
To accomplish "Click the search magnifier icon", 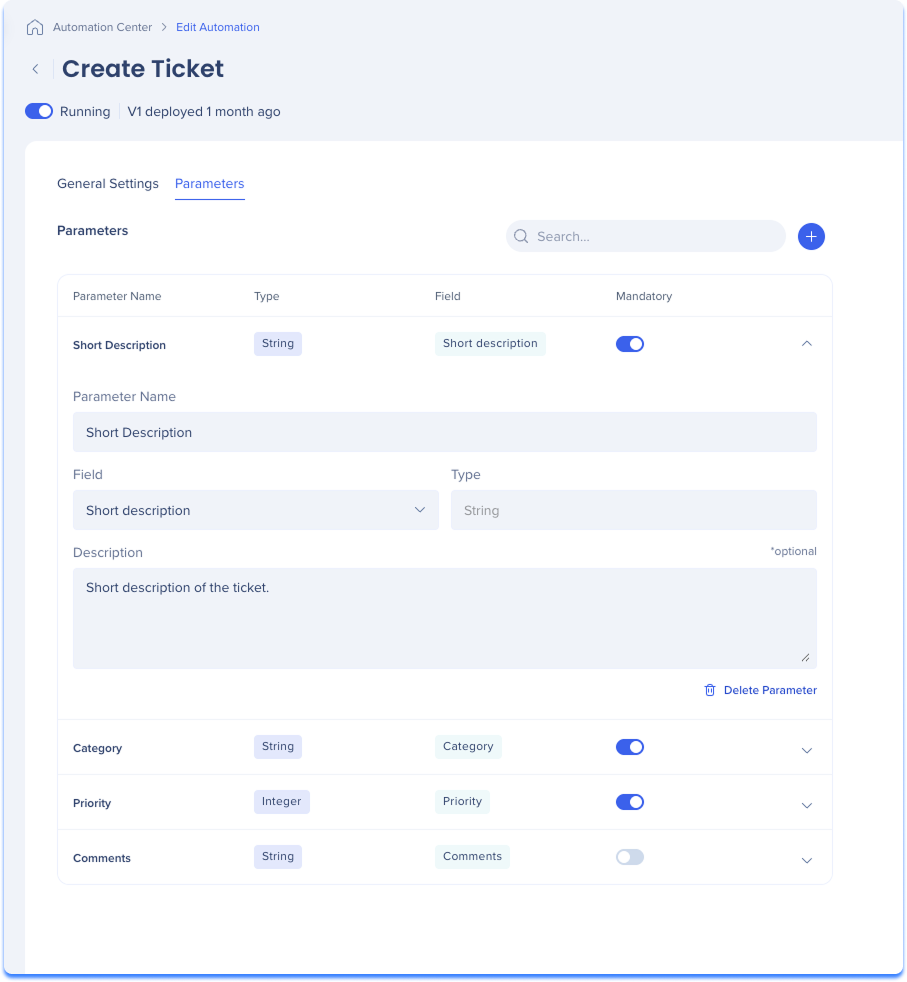I will click(x=521, y=236).
